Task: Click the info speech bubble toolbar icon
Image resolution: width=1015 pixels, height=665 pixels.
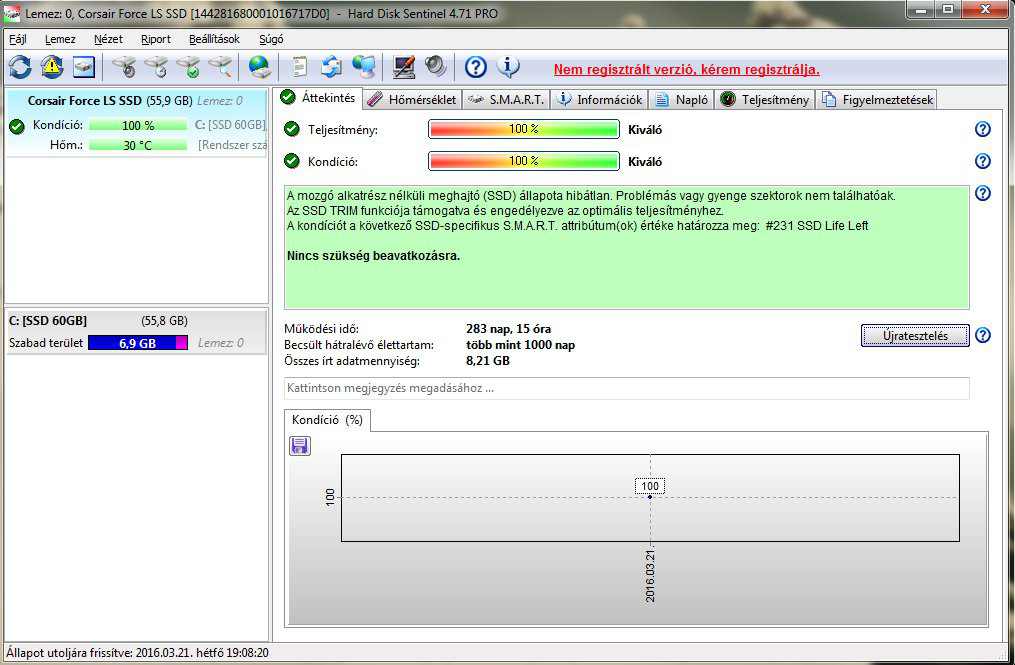Action: coord(508,67)
